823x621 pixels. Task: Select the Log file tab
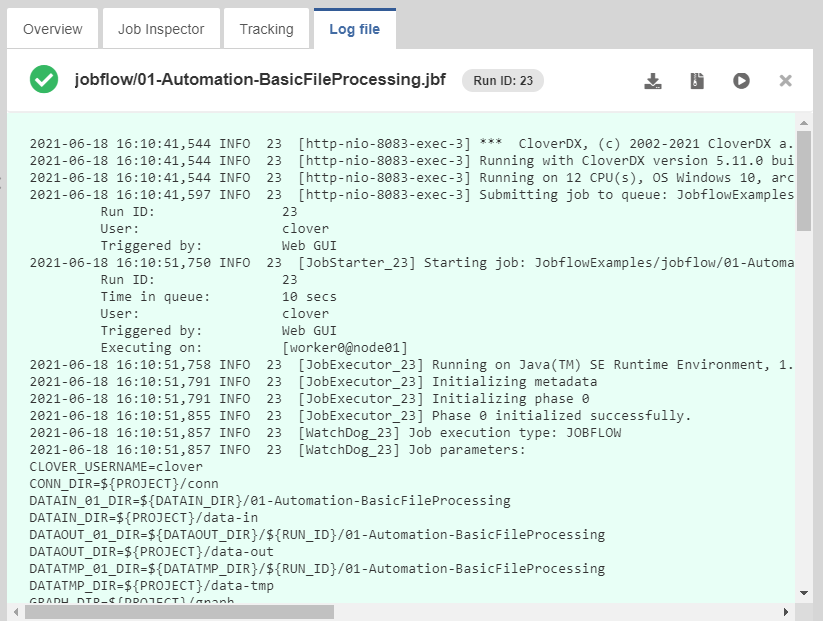point(354,29)
